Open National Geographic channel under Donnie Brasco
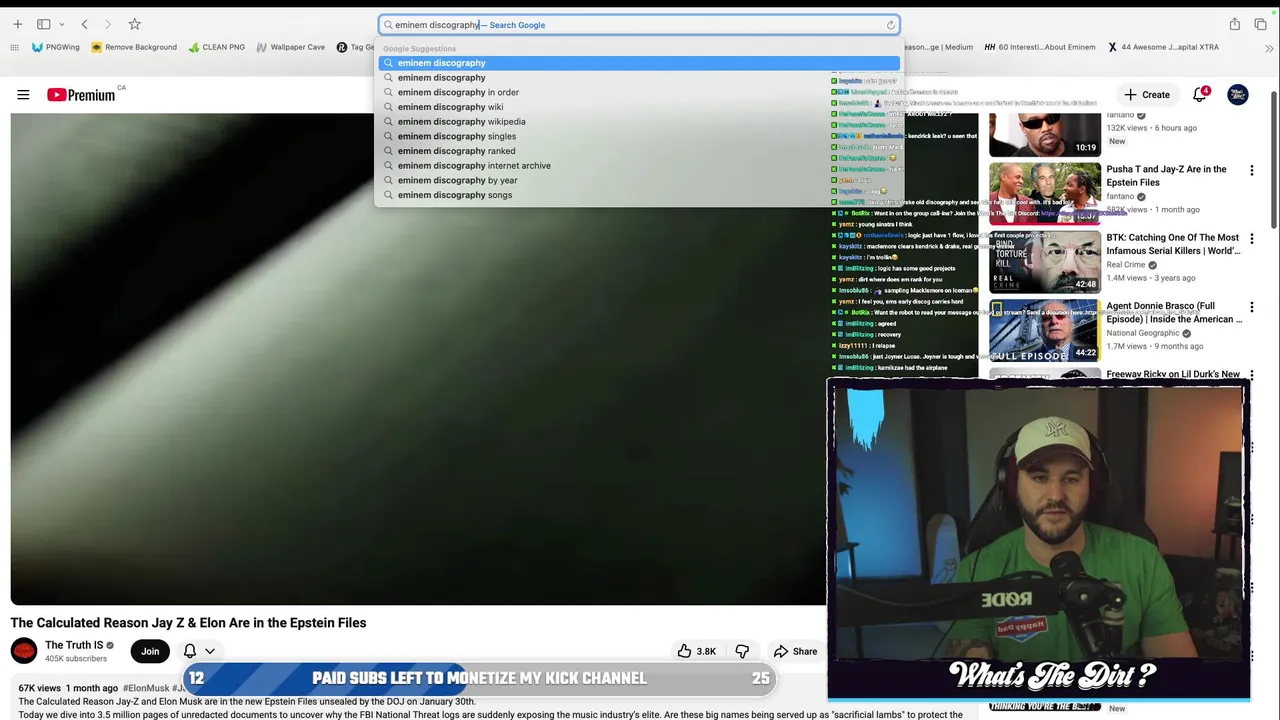Screen dimensions: 1280x720 point(1142,333)
